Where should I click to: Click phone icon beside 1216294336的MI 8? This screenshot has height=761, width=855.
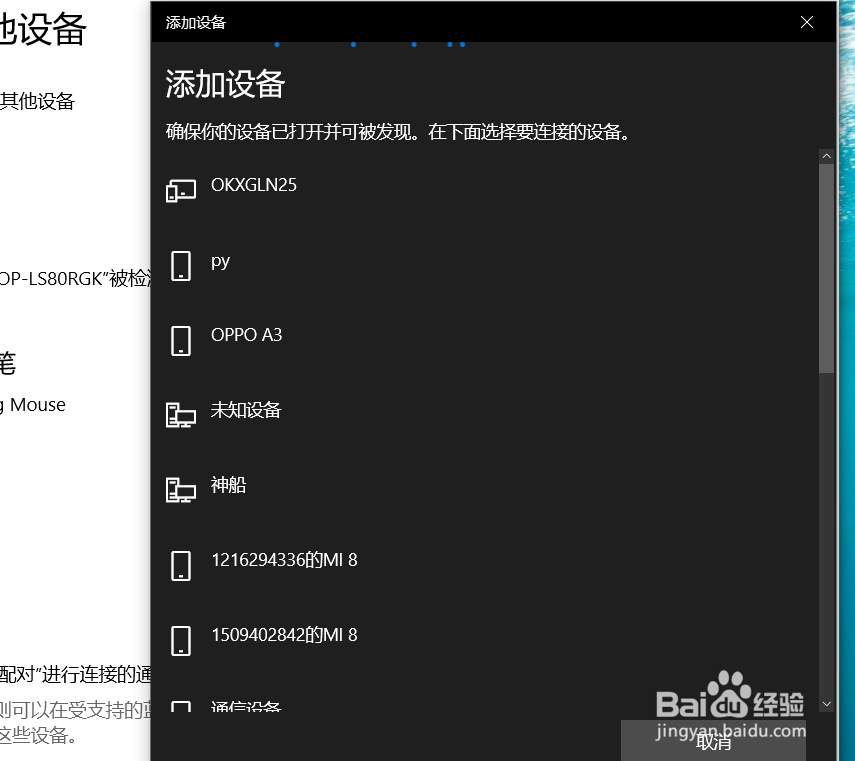181,566
